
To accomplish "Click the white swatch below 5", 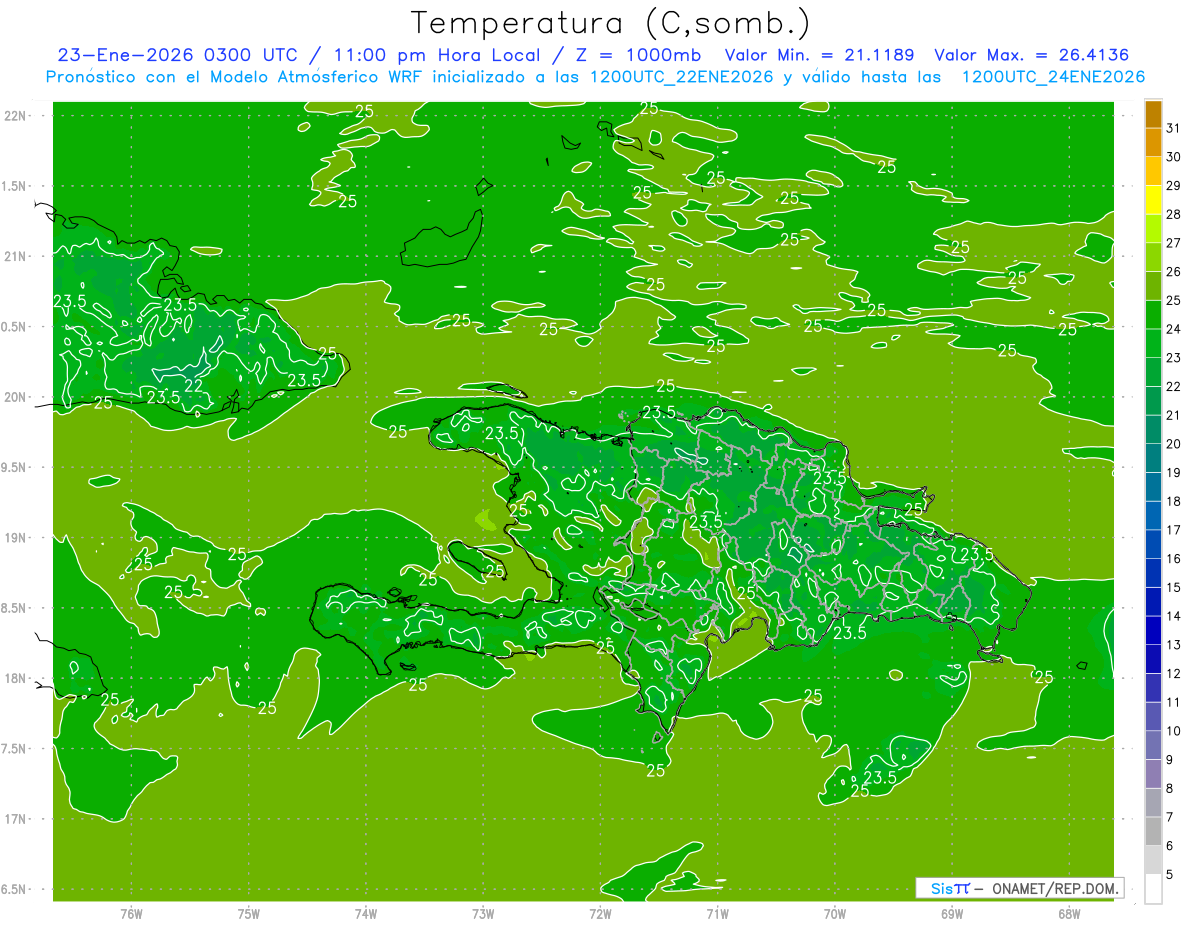I will click(1153, 889).
